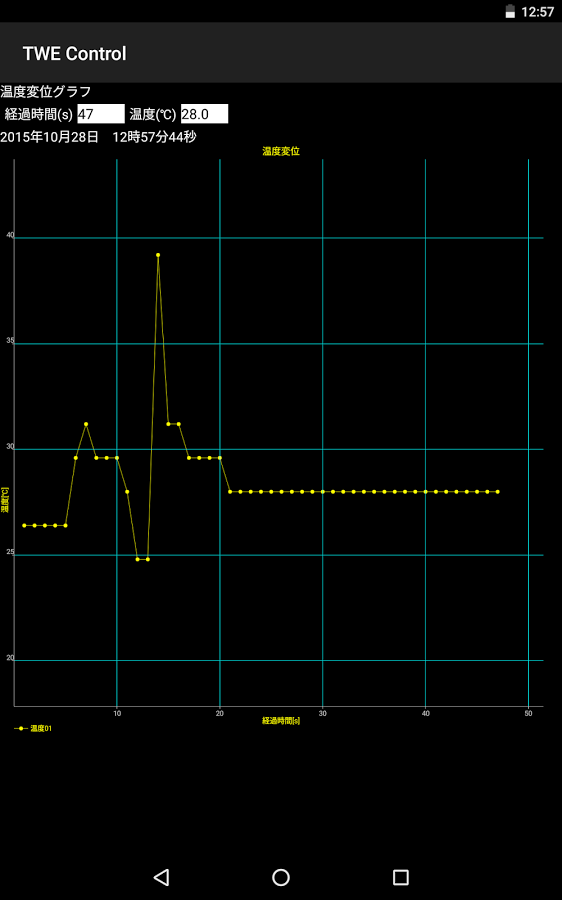The image size is (562, 900).
Task: Tap the Android home circle icon
Action: 281,877
